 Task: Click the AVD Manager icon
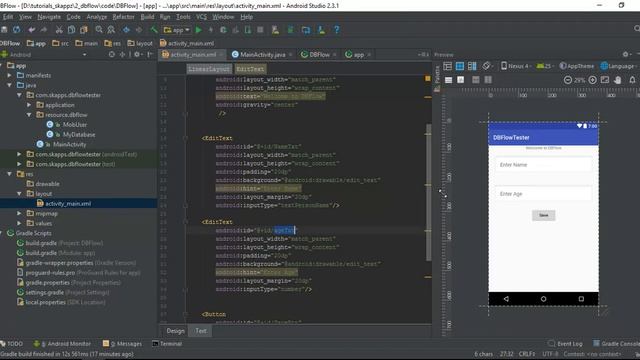(x=276, y=30)
